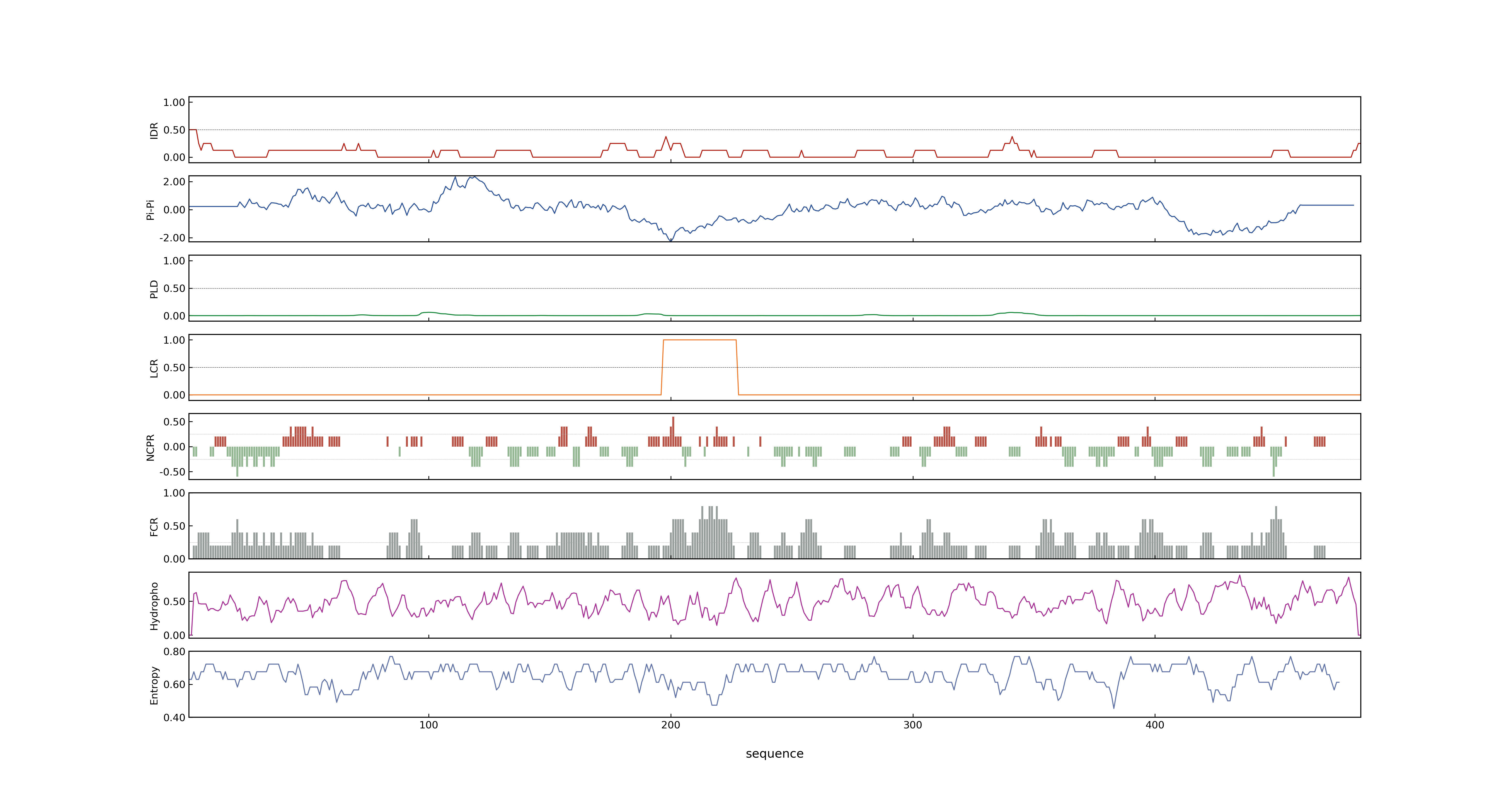
Task: Click the x-axis tick label 200
Action: pyautogui.click(x=670, y=725)
